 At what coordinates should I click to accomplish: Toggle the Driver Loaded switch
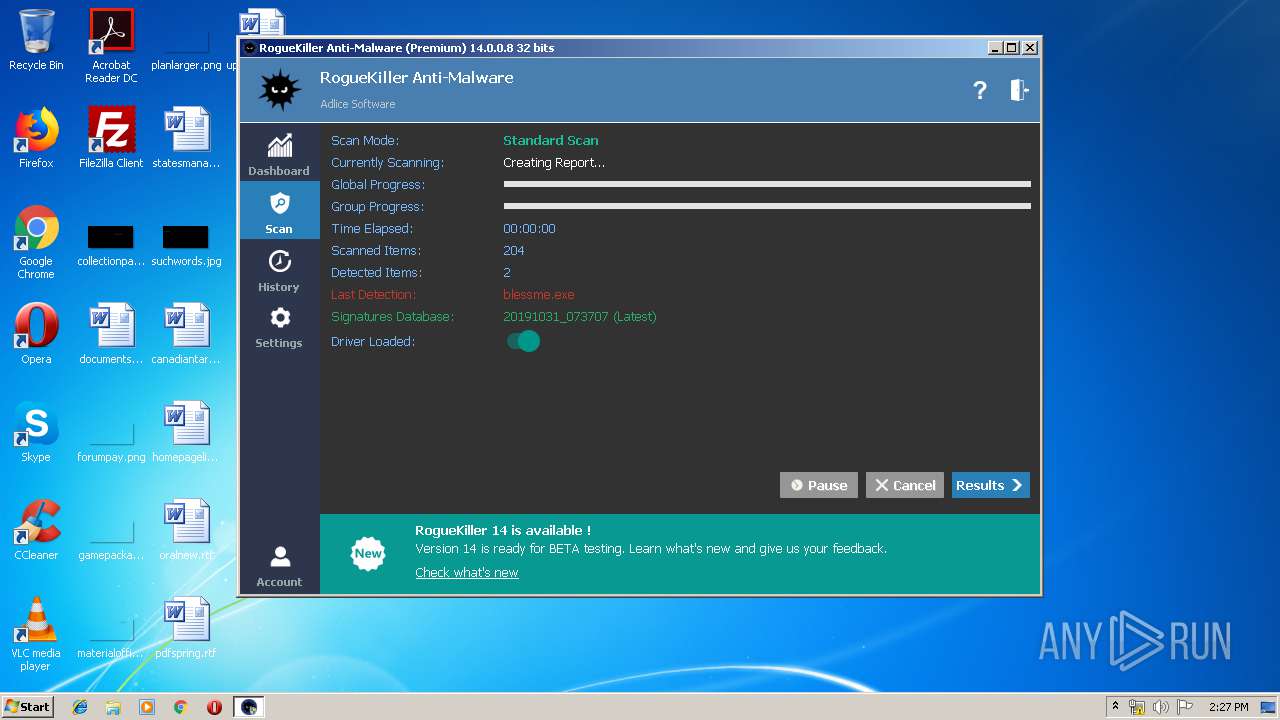[523, 341]
